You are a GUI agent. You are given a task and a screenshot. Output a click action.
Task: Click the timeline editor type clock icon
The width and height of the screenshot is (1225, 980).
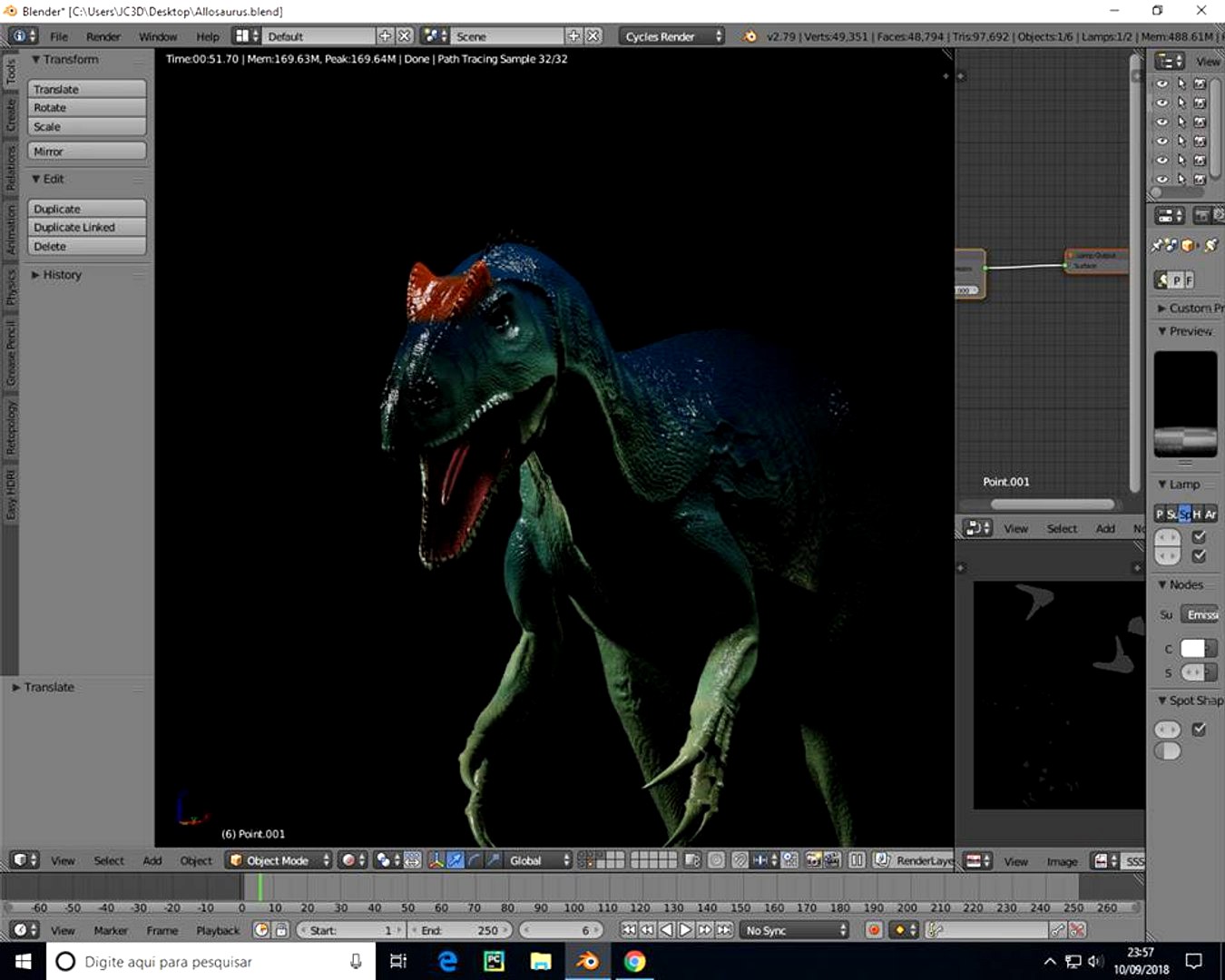pyautogui.click(x=24, y=929)
